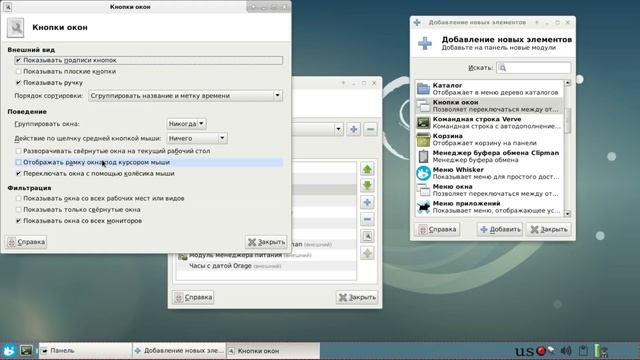Toggle 'Показывать окна со всех рабочих мест' checkbox
Image resolution: width=640 pixels, height=360 pixels.
click(x=18, y=198)
